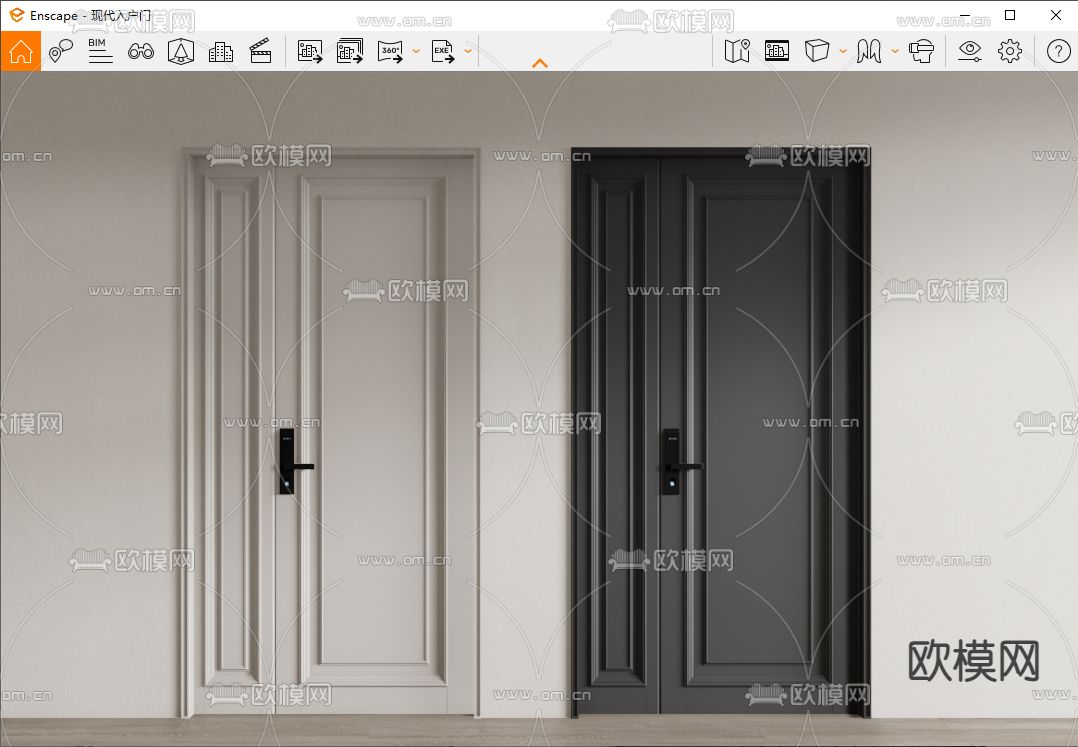Viewport: 1078px width, 747px height.
Task: Click the white door smart lock handle
Action: 294,462
